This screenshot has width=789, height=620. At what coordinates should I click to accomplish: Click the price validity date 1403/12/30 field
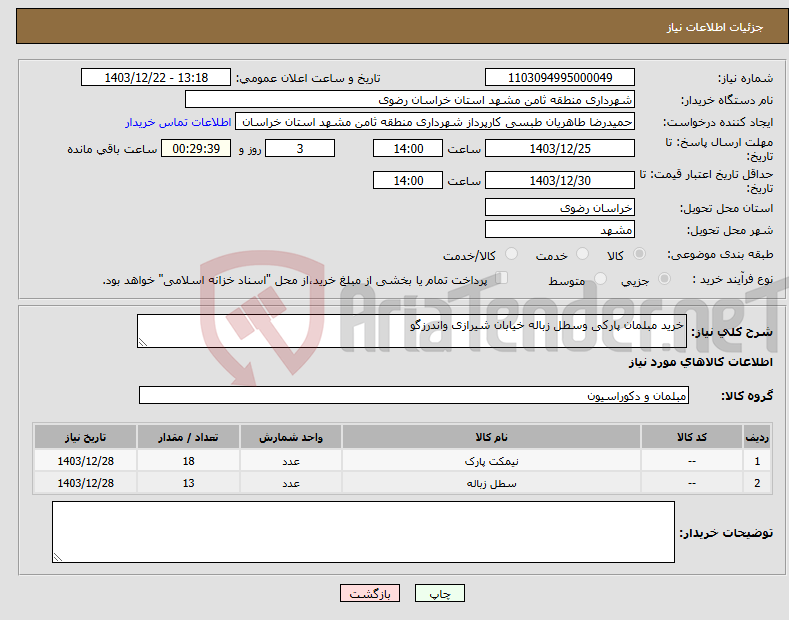560,180
